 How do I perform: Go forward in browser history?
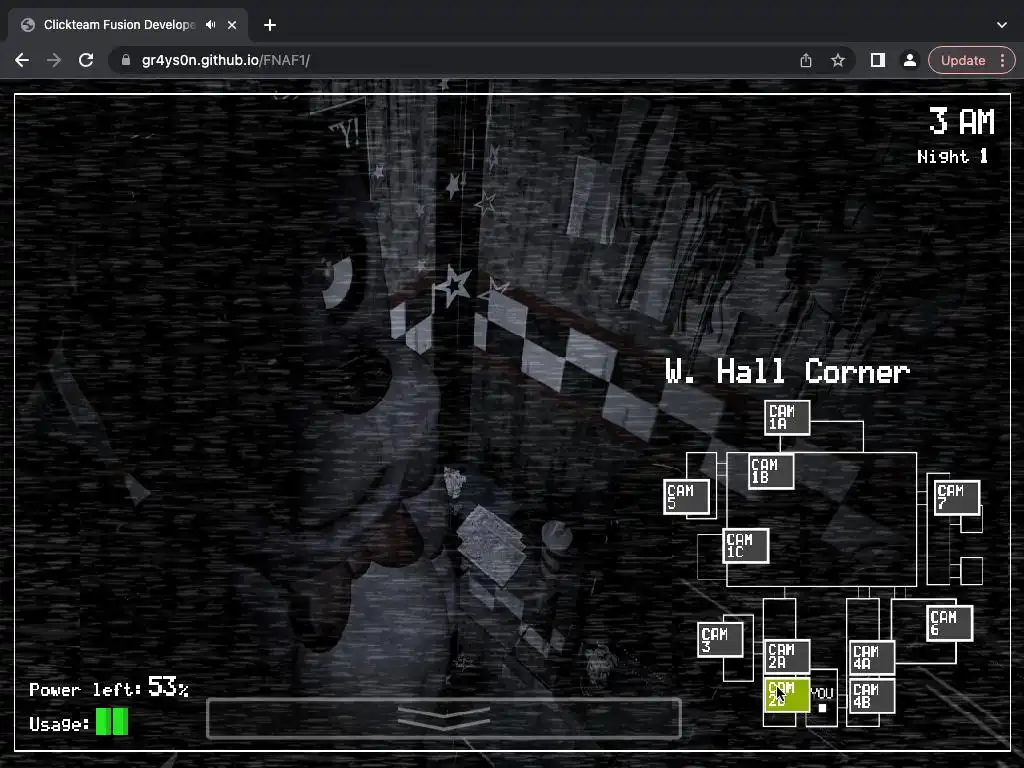click(54, 60)
